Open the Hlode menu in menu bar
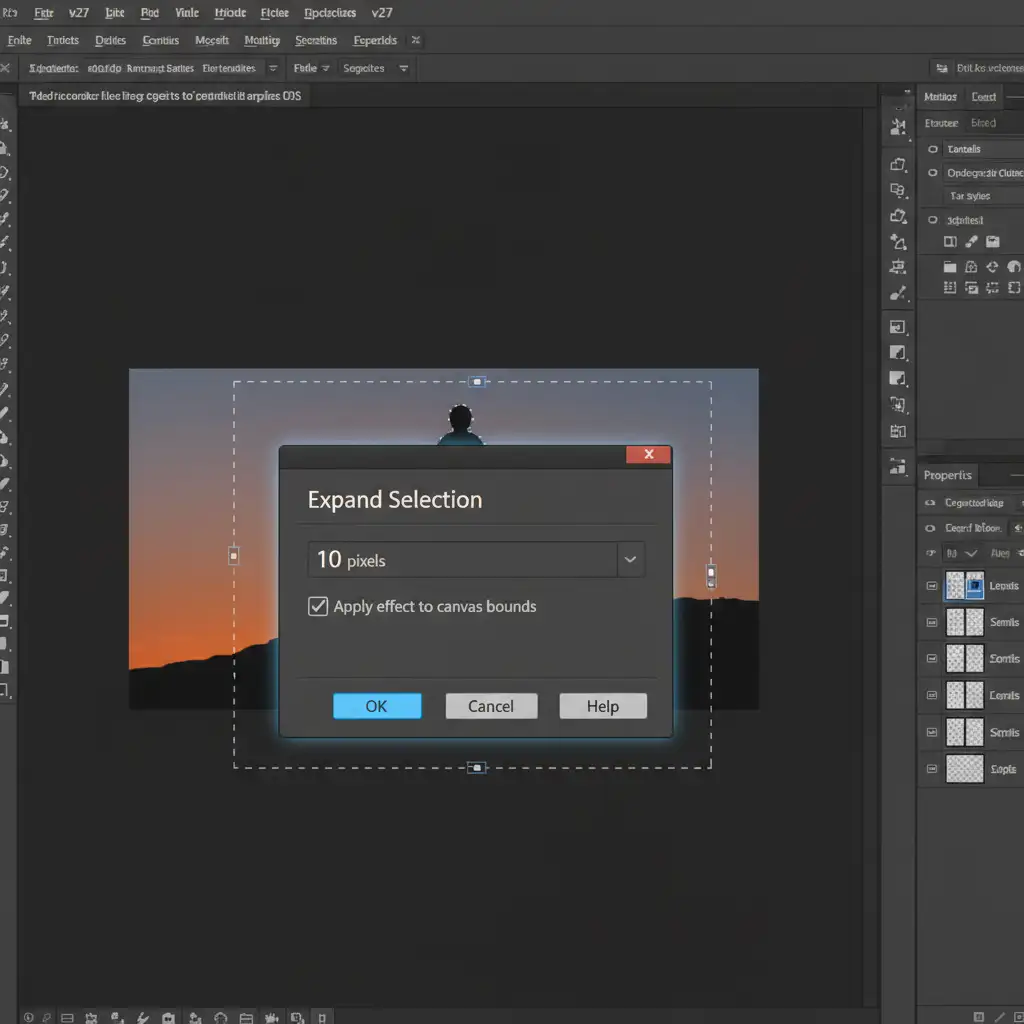 pos(230,13)
